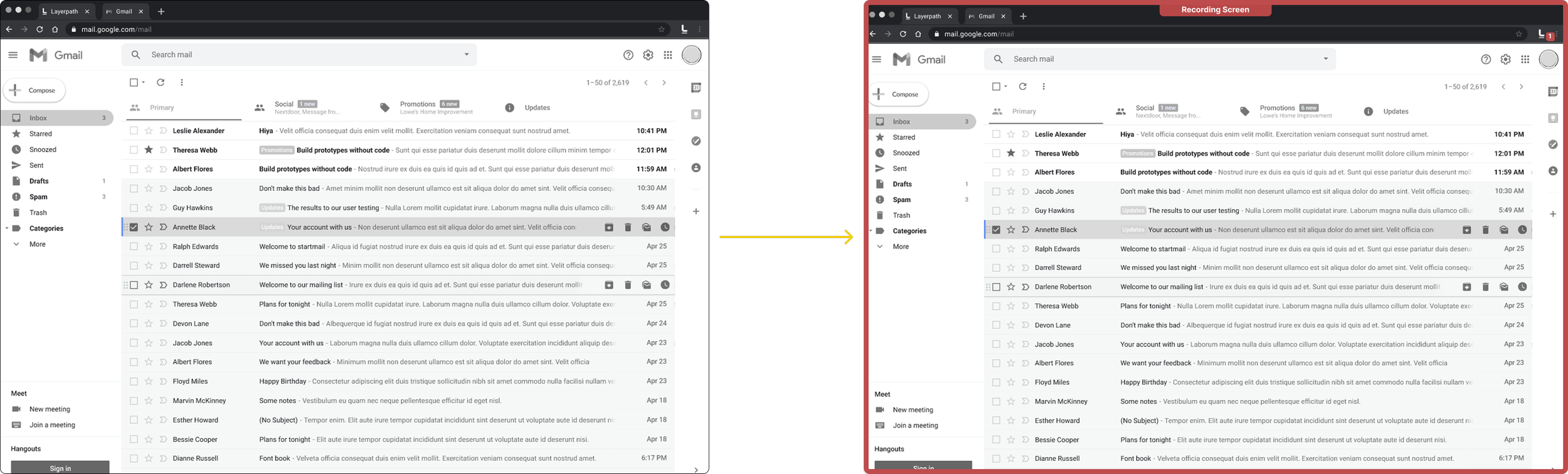
Task: Click the Refresh mail icon in left Gmail window
Action: (x=161, y=82)
